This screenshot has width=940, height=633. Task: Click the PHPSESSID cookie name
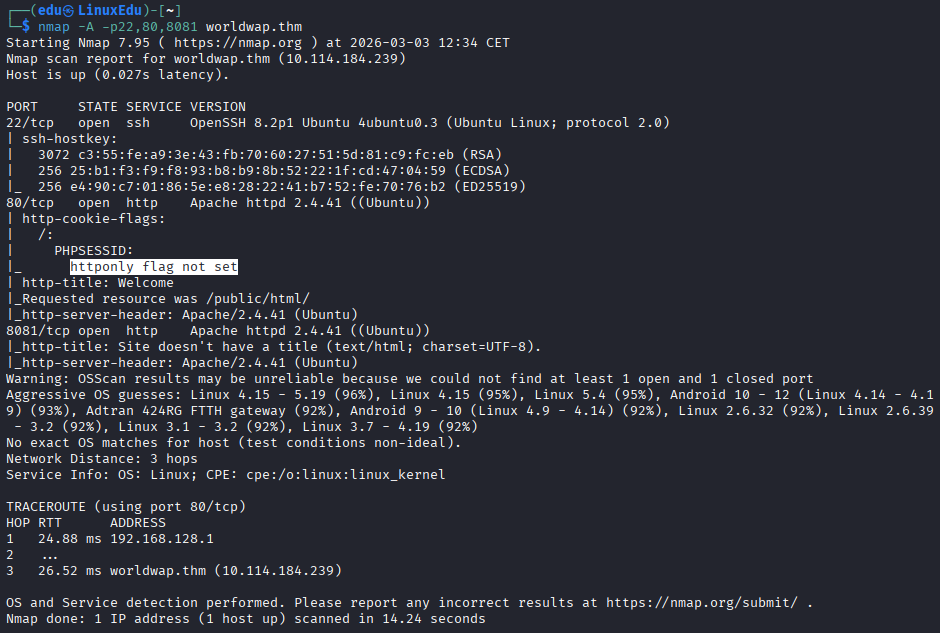click(94, 251)
